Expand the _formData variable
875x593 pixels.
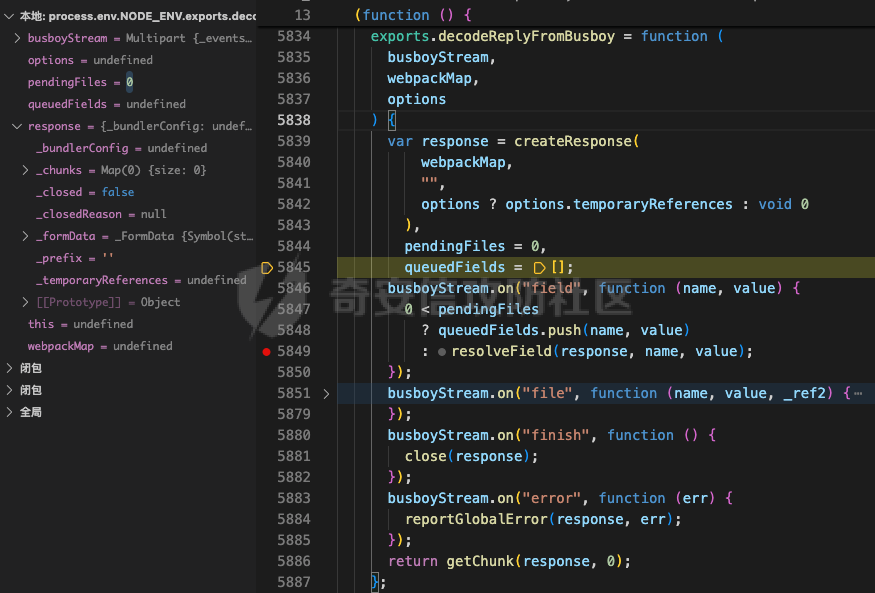[26, 236]
